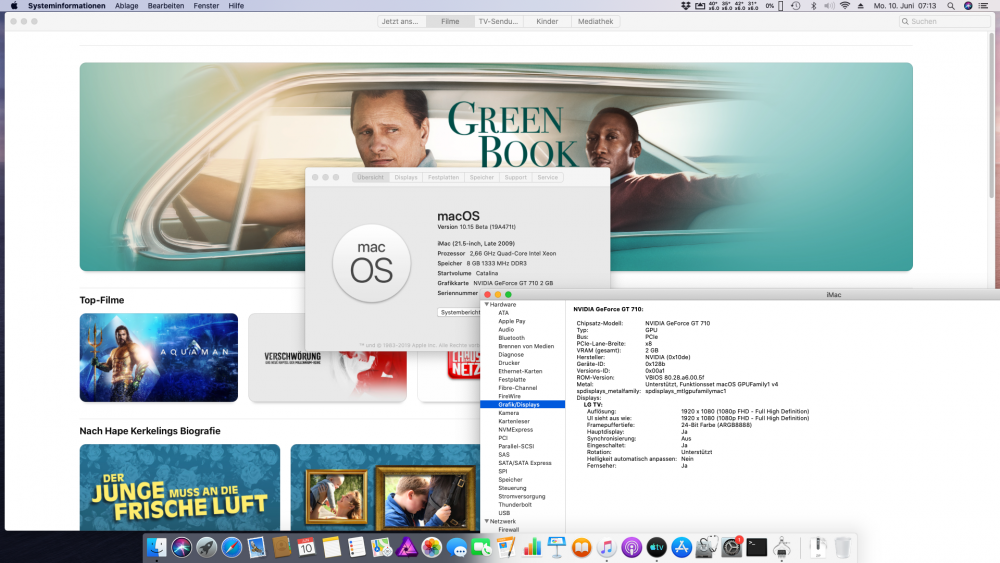Screen dimensions: 1000x563
Task: Select NVMExpress in hardware list
Action: click(515, 430)
